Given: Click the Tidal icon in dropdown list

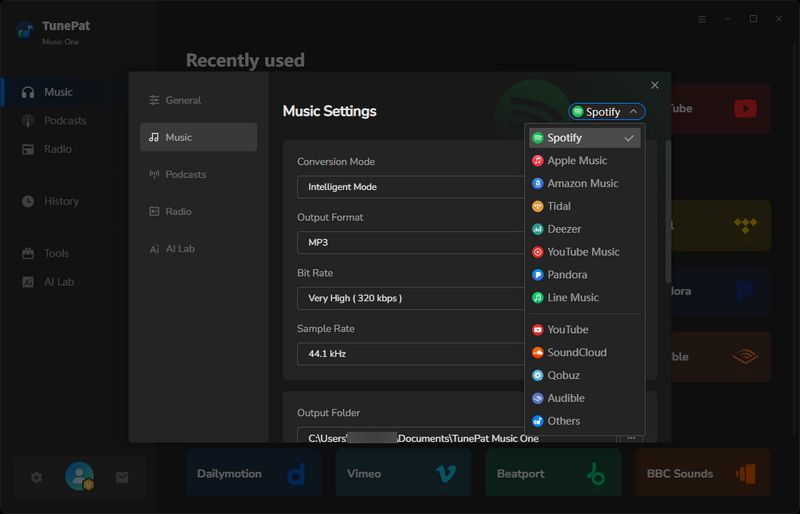Looking at the screenshot, I should click(537, 206).
